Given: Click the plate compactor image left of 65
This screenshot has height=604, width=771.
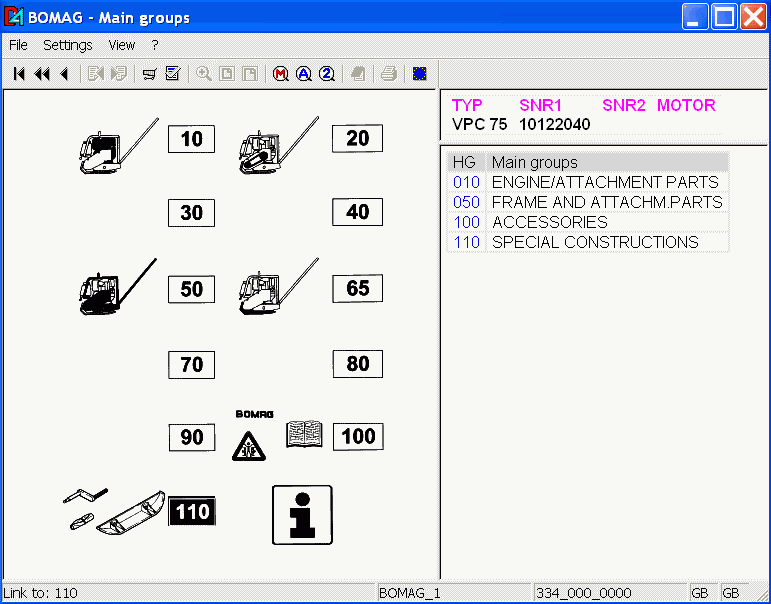Looking at the screenshot, I should pyautogui.click(x=278, y=286).
